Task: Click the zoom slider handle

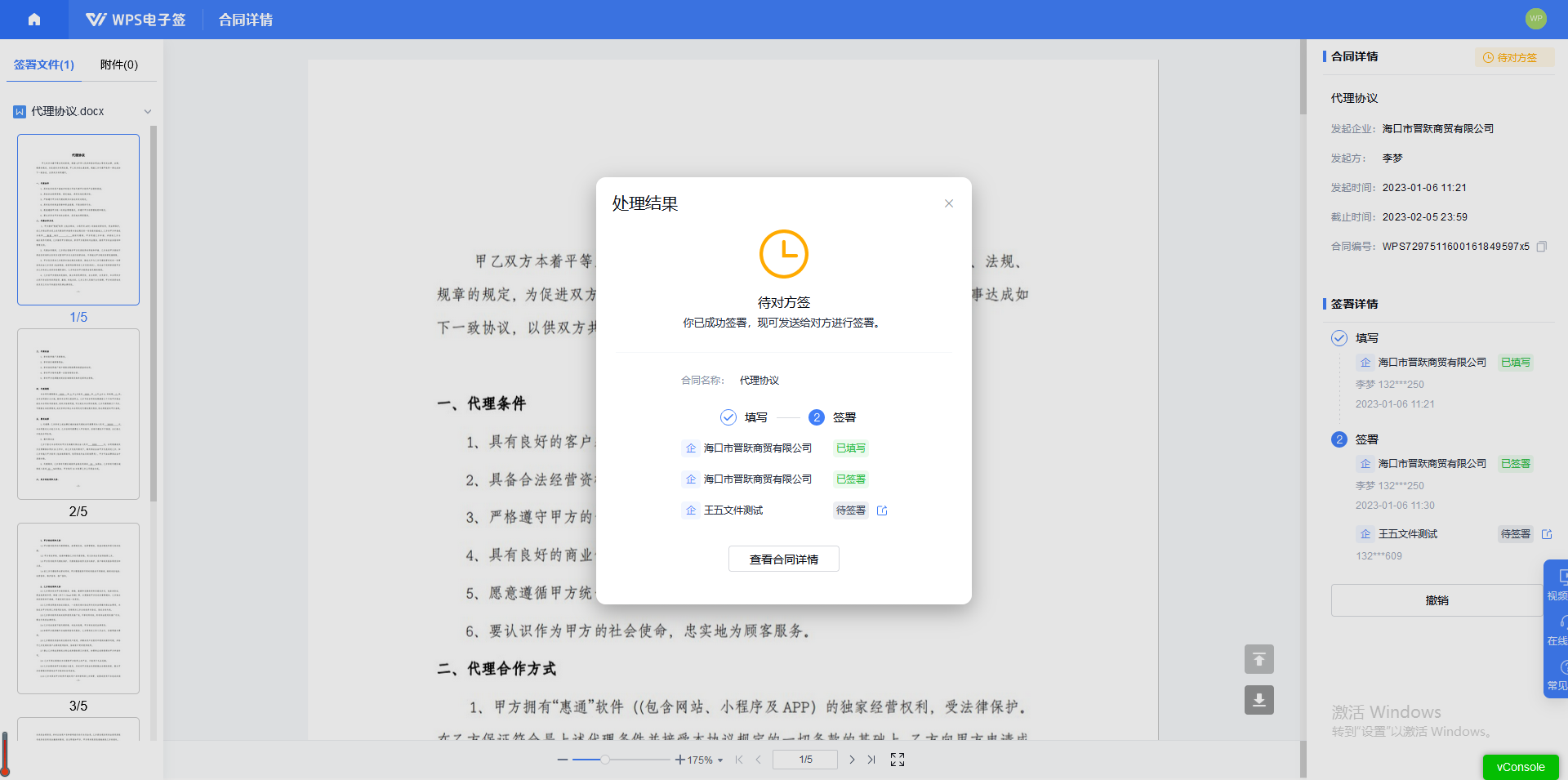Action: pos(605,760)
